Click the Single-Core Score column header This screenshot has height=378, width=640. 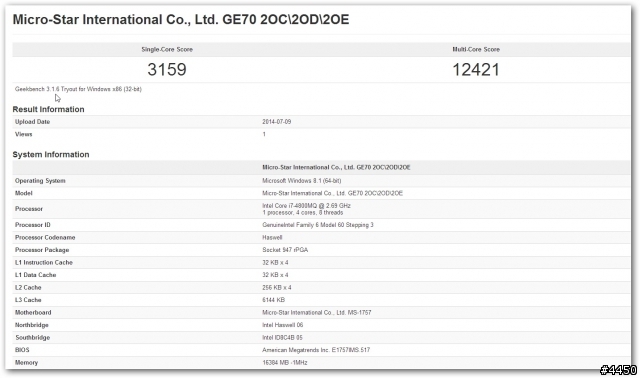click(x=167, y=49)
